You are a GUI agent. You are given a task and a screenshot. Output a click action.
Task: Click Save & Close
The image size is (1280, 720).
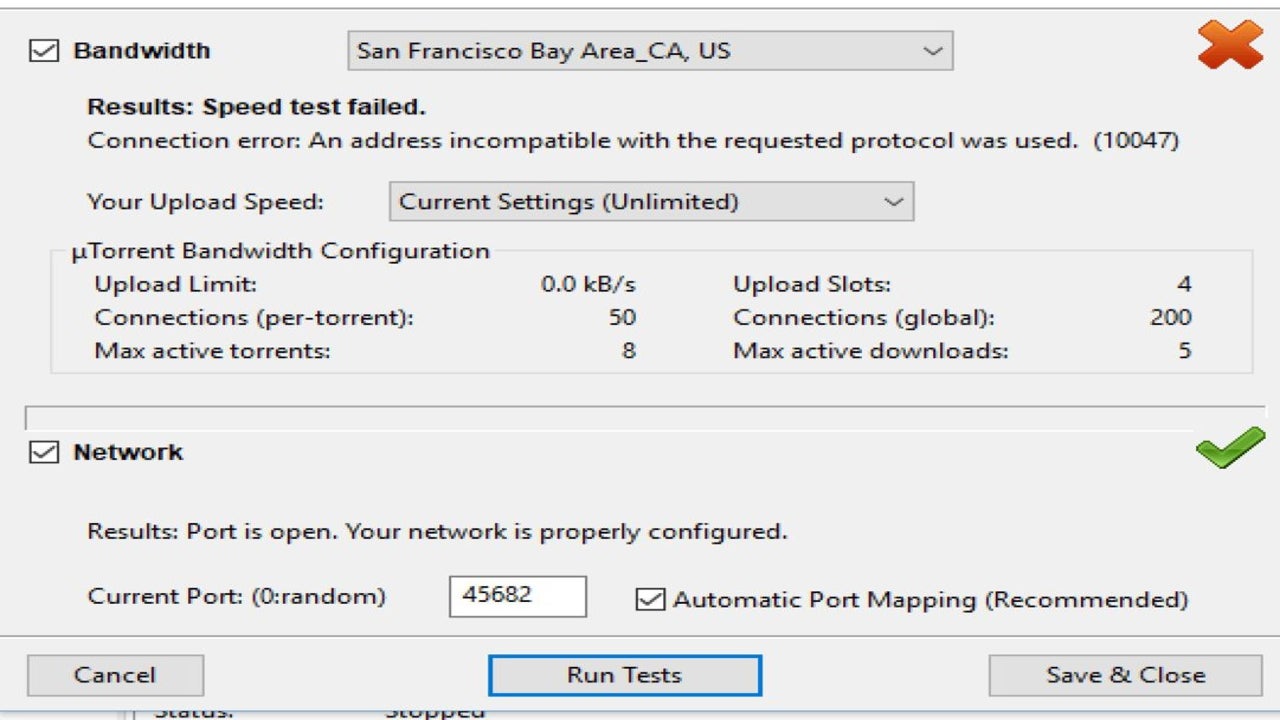click(1125, 676)
